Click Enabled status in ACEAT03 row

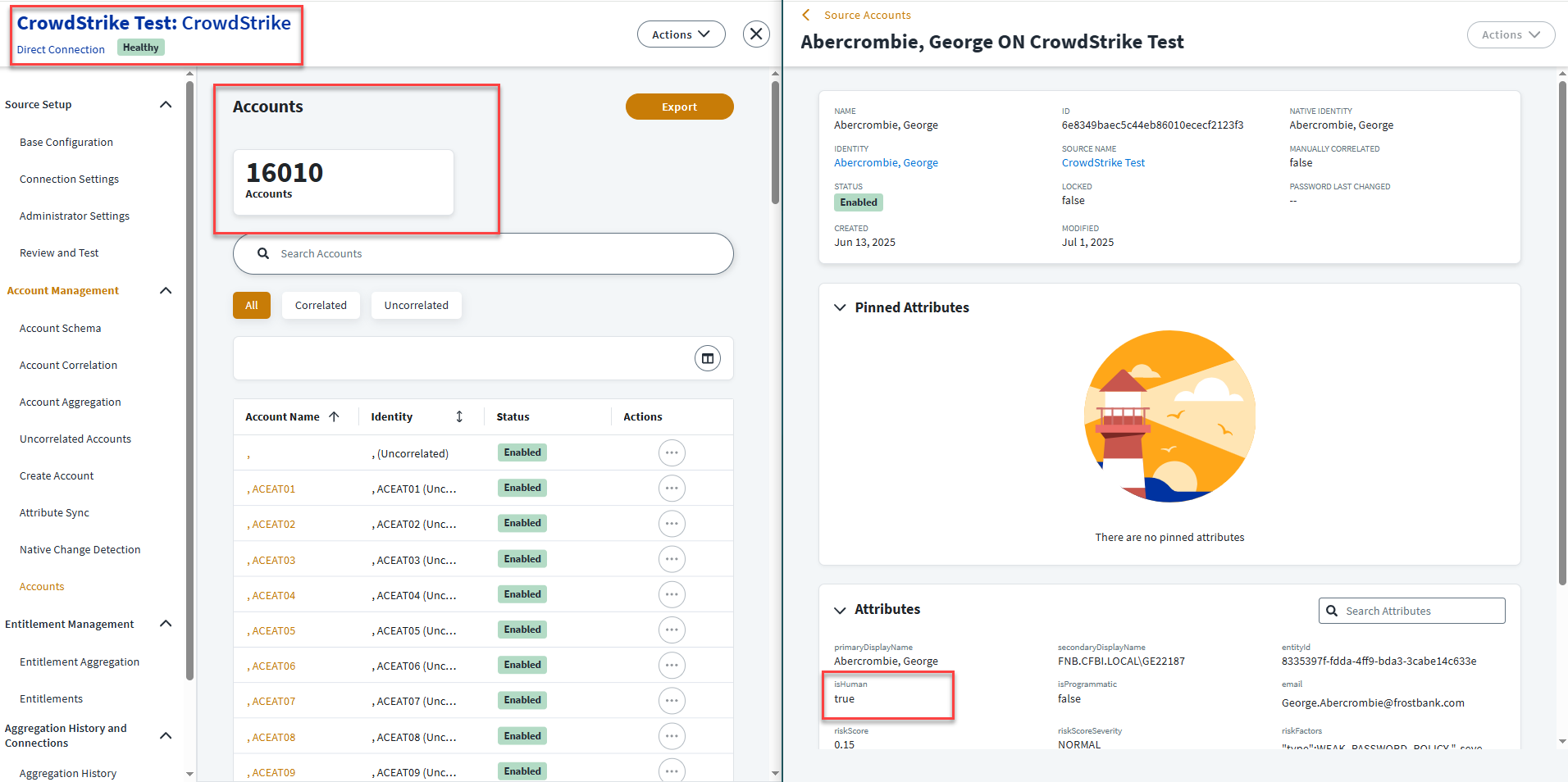[x=522, y=559]
